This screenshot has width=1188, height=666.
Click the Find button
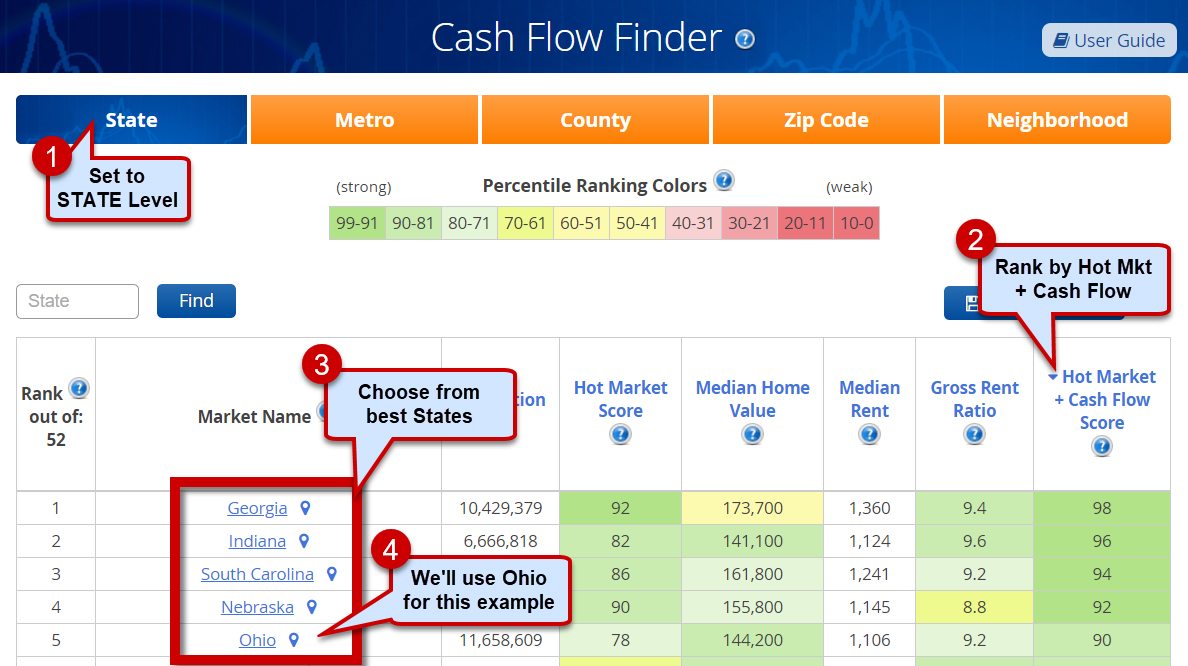(196, 301)
